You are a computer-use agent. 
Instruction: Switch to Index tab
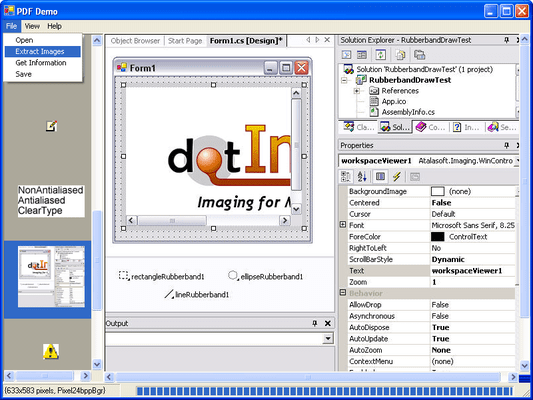click(466, 127)
